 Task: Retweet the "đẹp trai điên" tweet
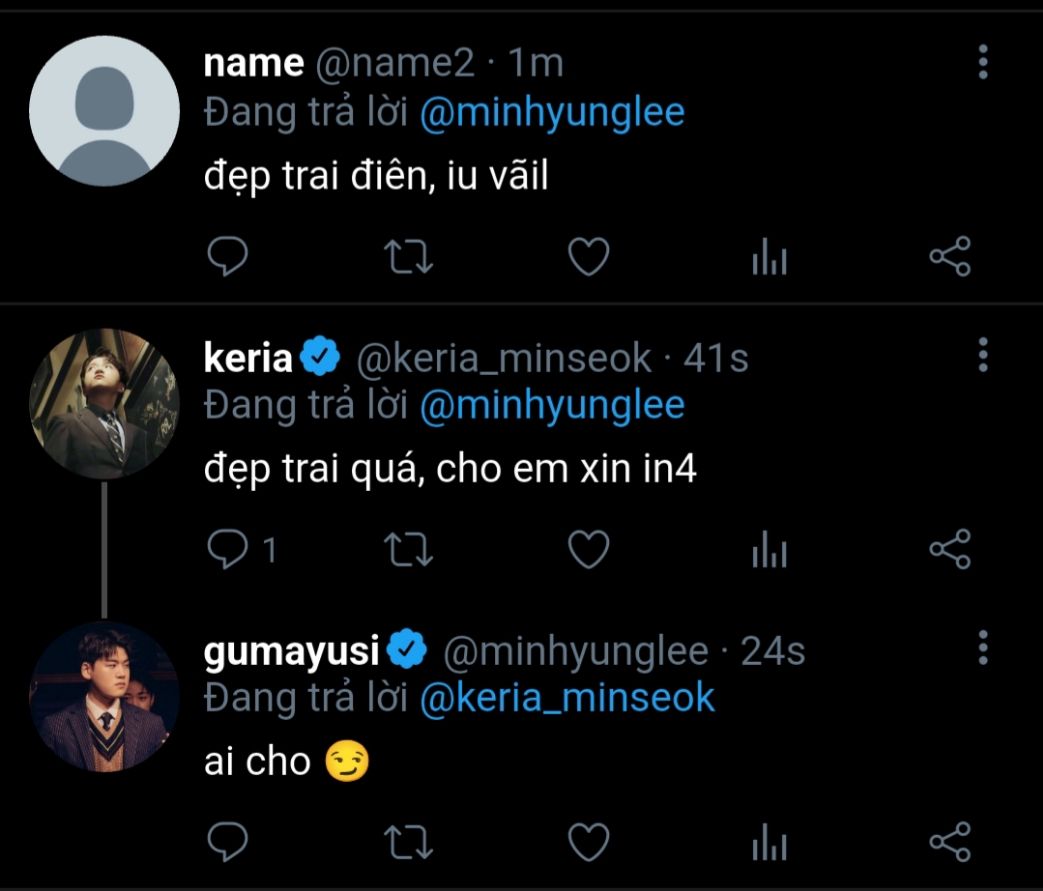pos(409,257)
